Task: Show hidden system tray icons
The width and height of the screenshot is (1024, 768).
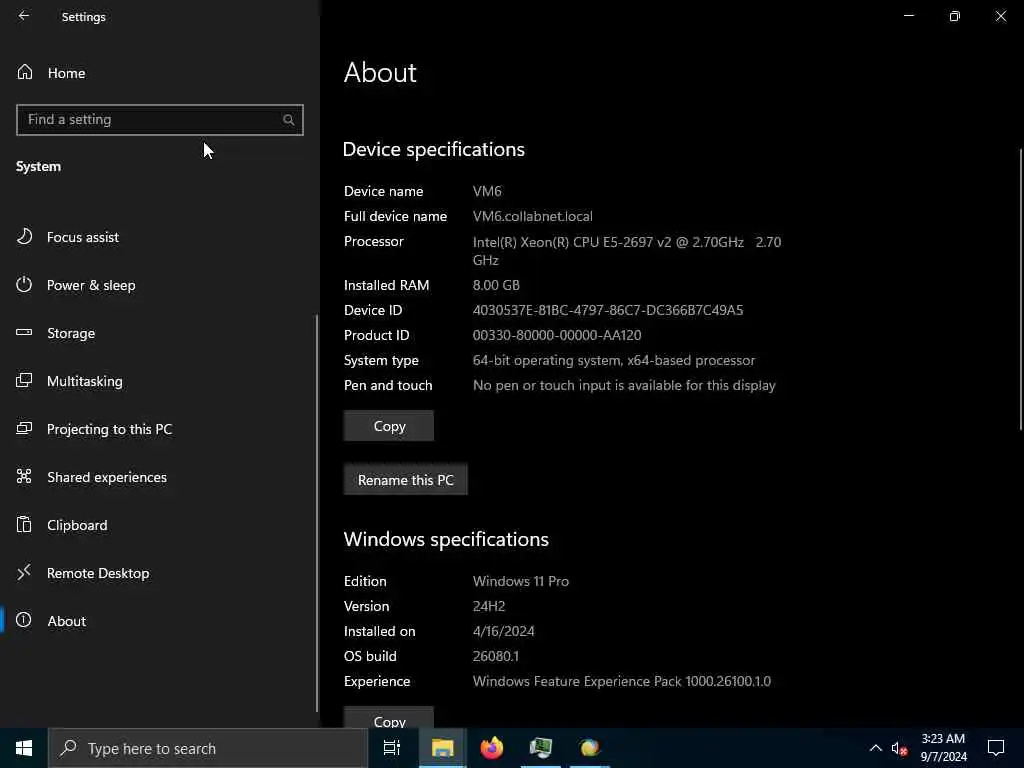Action: pyautogui.click(x=876, y=748)
